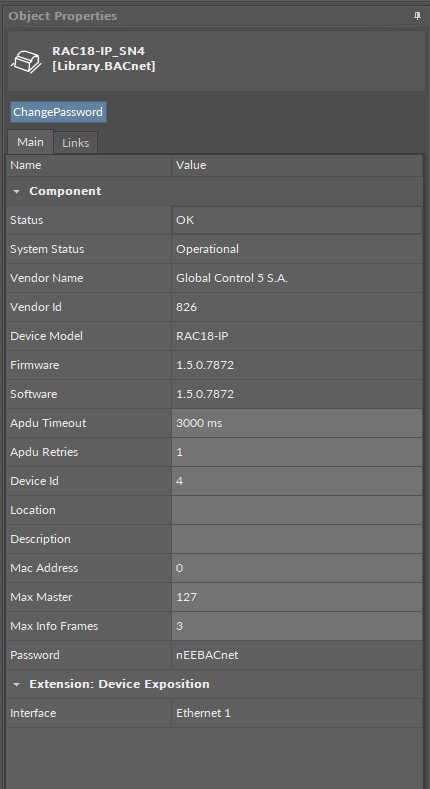Select the Password row value
The image size is (430, 789).
point(297,655)
